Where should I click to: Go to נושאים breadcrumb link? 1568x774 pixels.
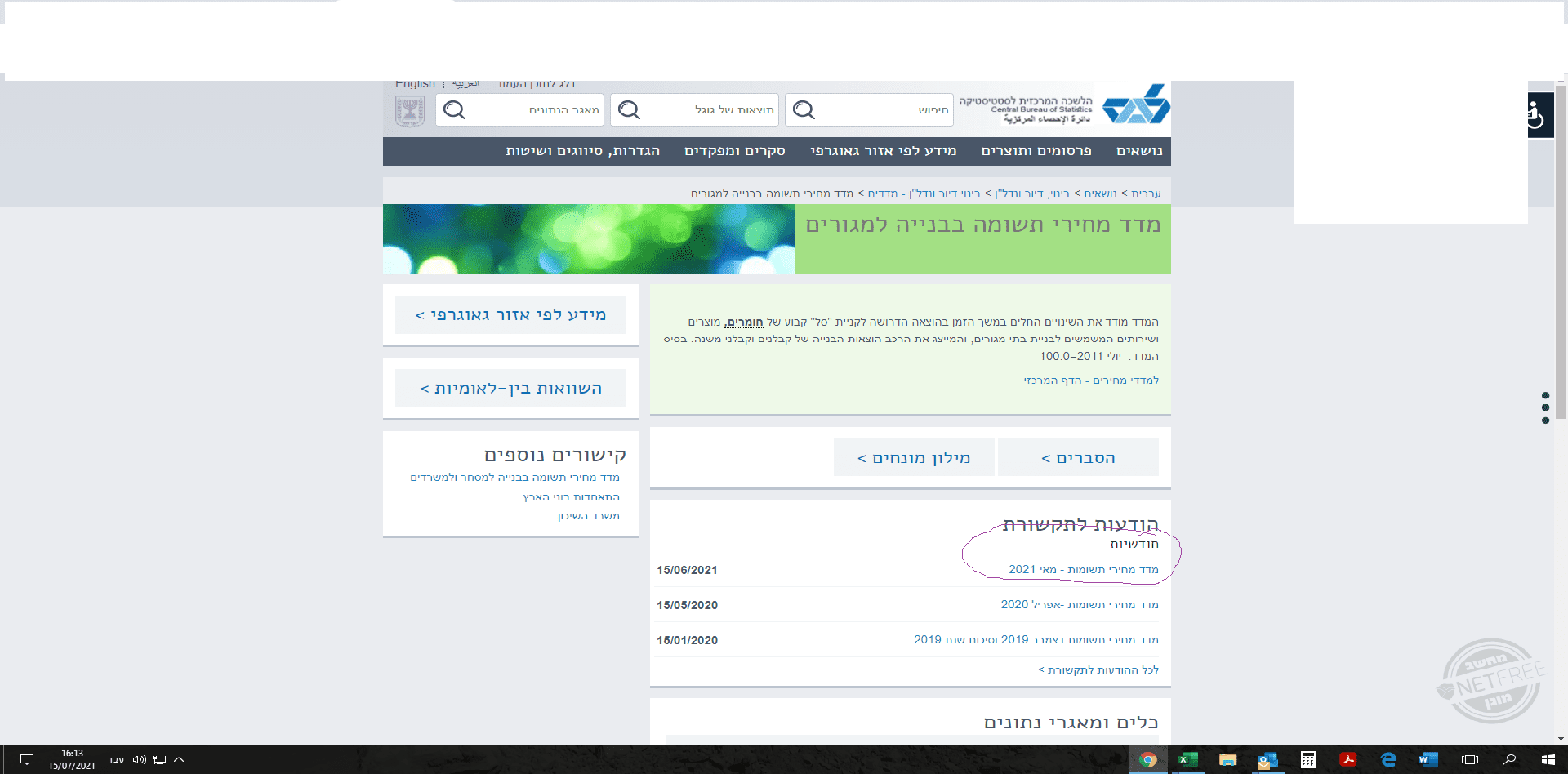[1100, 193]
